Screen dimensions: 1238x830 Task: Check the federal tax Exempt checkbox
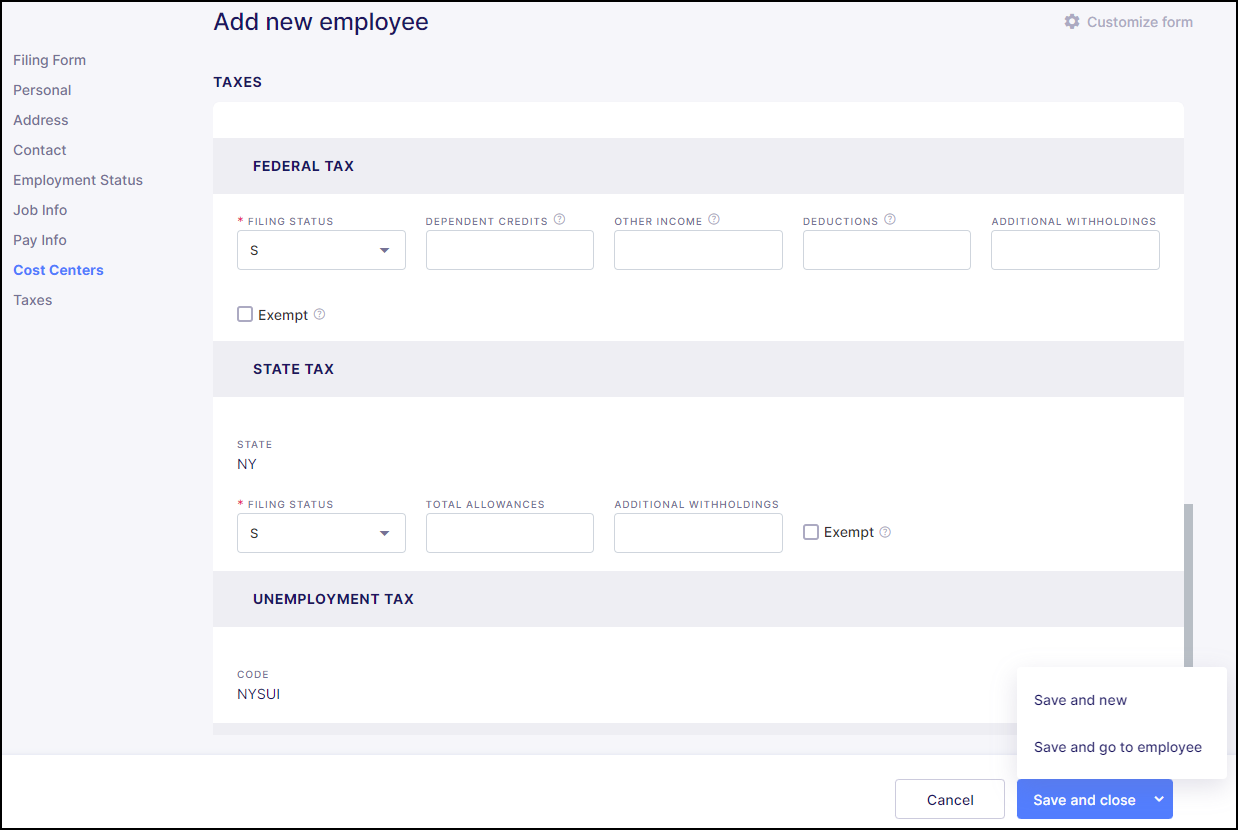(x=245, y=315)
